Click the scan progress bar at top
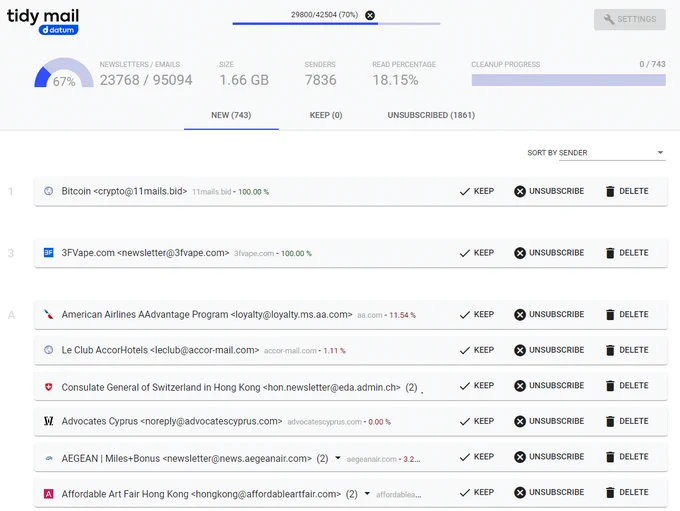This screenshot has width=680, height=511. pos(336,23)
